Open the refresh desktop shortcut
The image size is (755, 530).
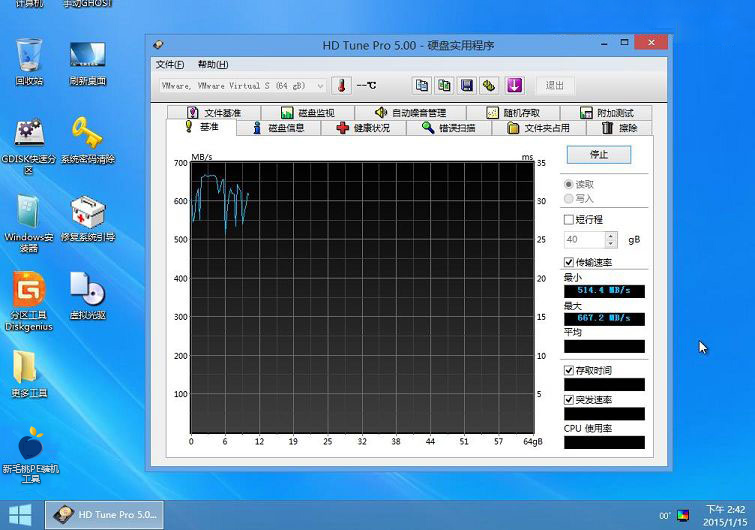[88, 63]
